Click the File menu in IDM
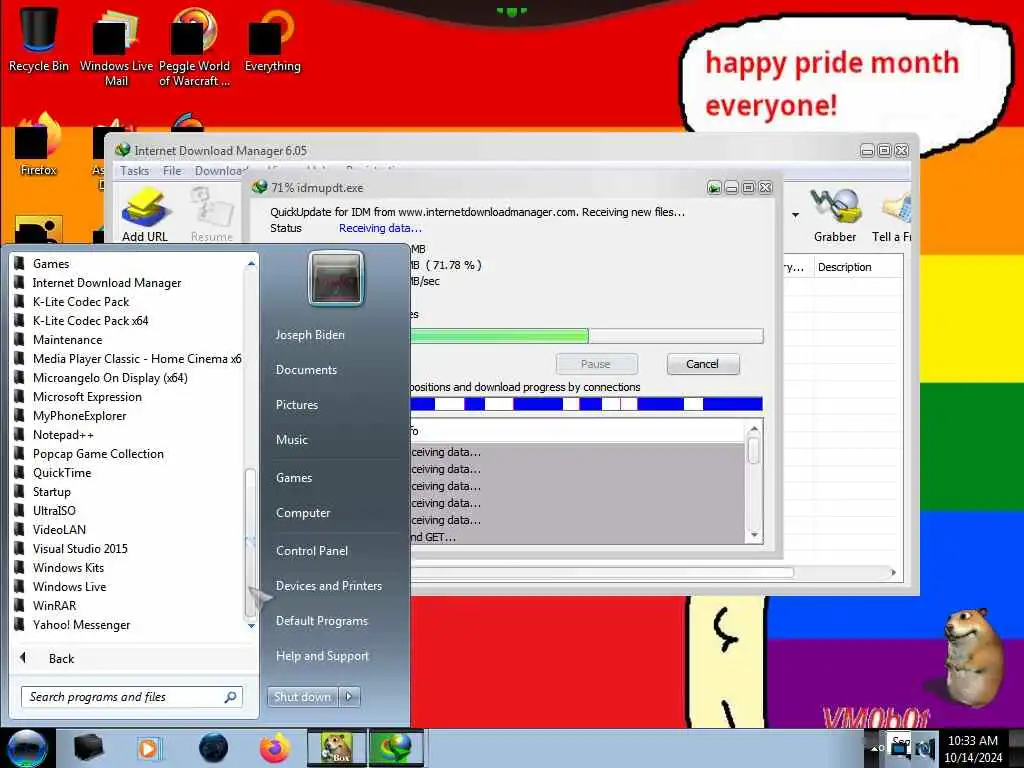The width and height of the screenshot is (1024, 768). [172, 171]
